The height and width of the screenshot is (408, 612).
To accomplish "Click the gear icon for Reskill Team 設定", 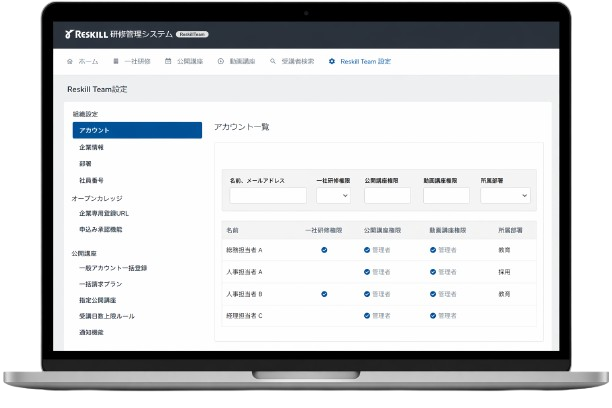I will (332, 61).
